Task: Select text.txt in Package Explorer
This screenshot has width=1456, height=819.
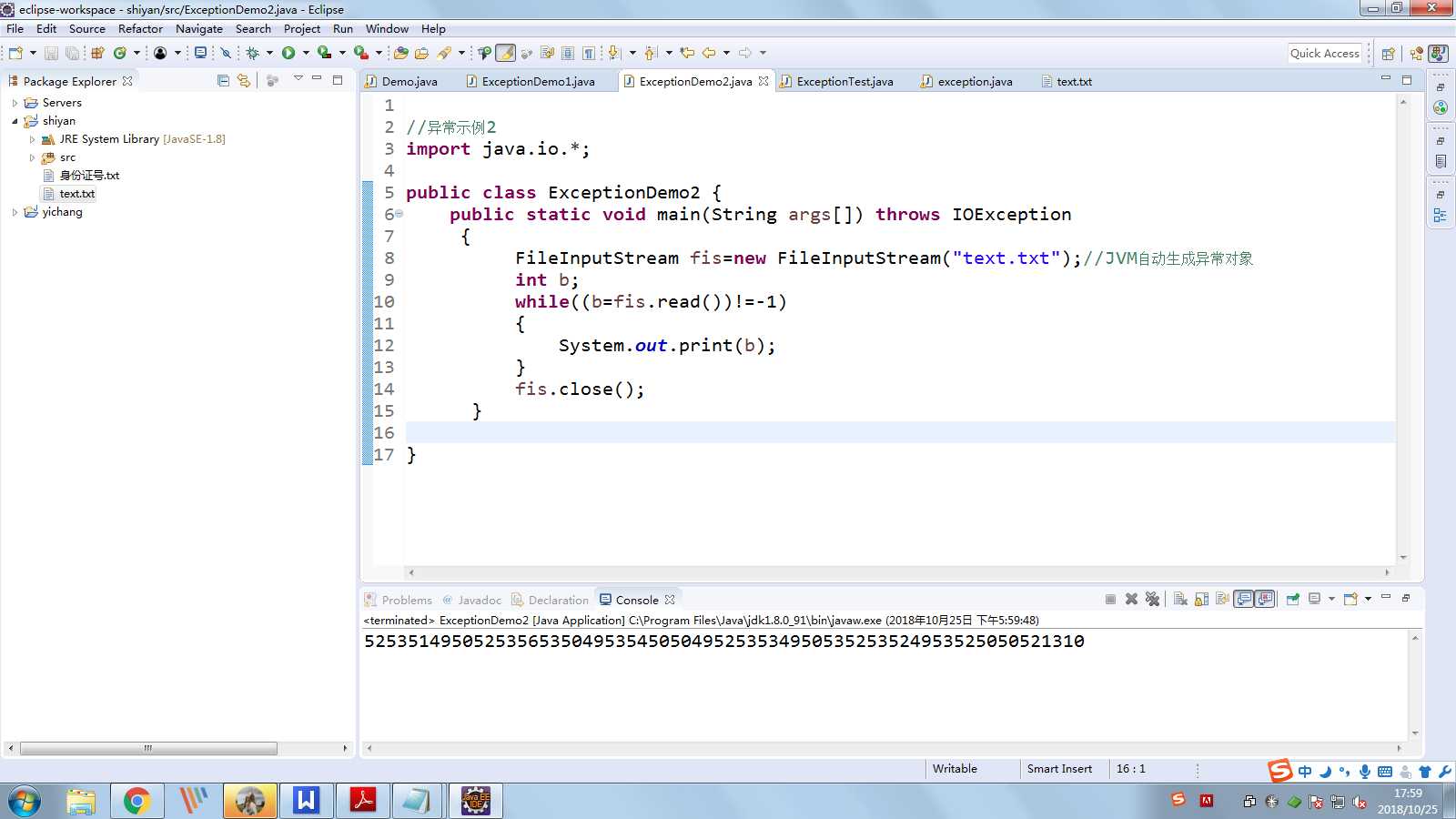Action: click(77, 194)
